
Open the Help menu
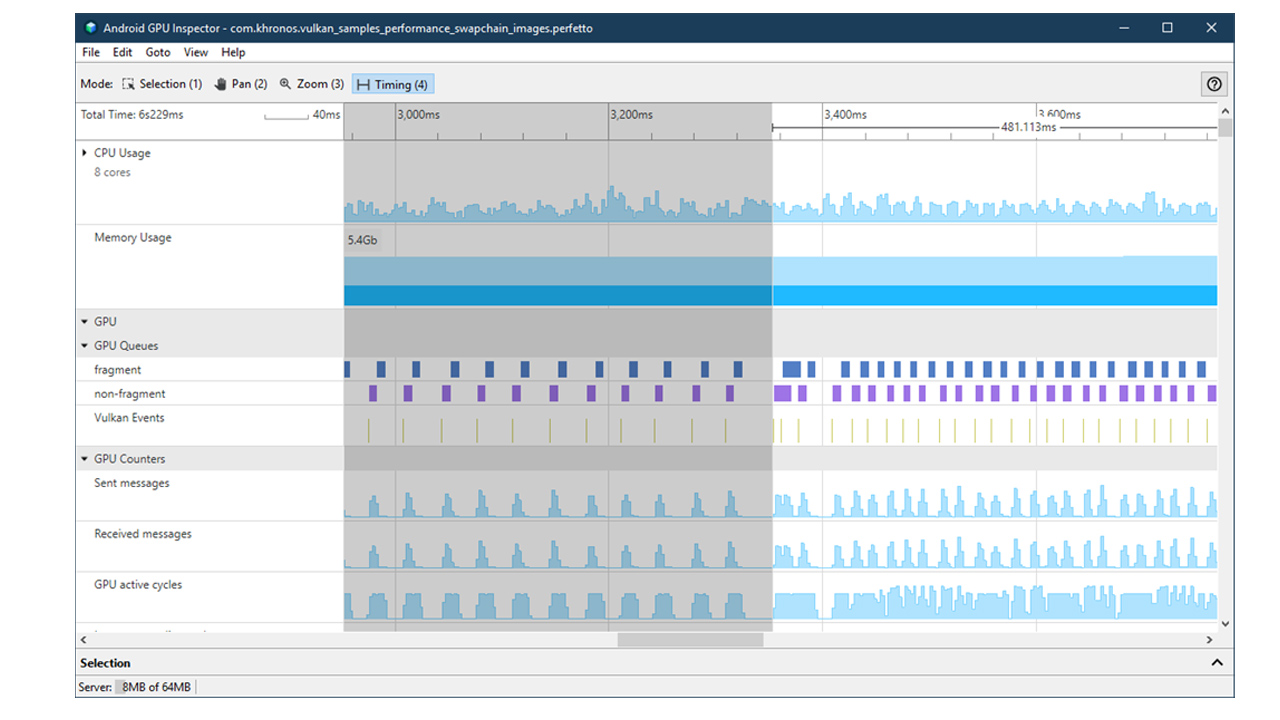[x=233, y=52]
